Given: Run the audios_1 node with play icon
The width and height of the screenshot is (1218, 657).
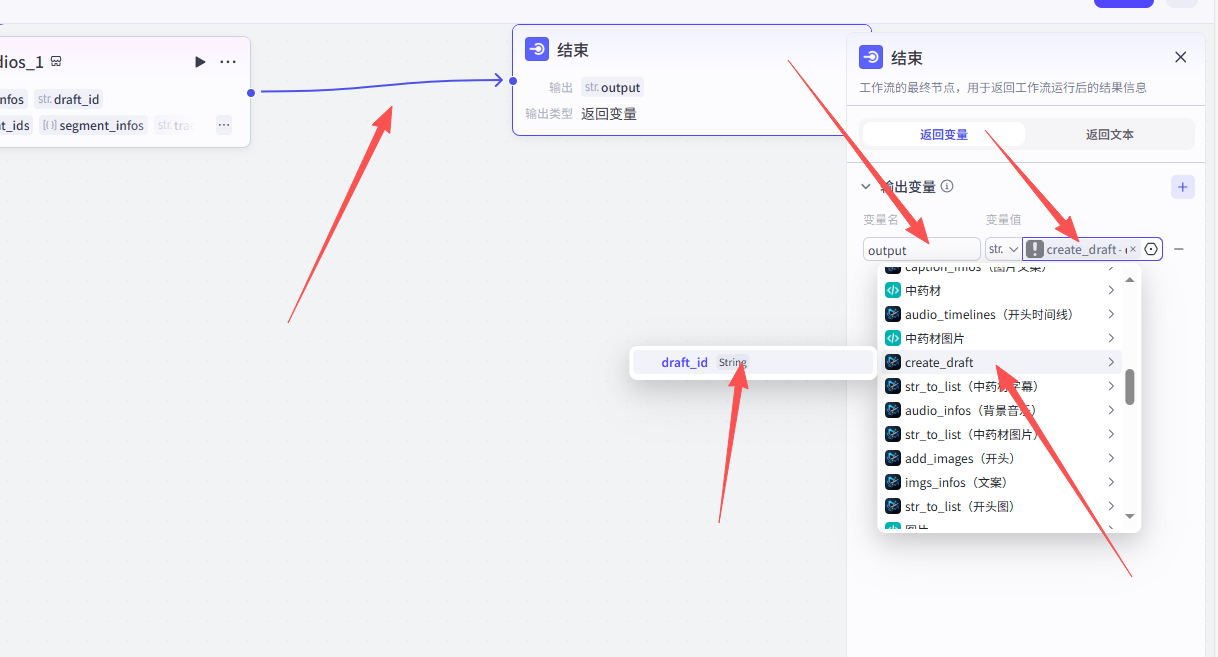Looking at the screenshot, I should tap(200, 62).
